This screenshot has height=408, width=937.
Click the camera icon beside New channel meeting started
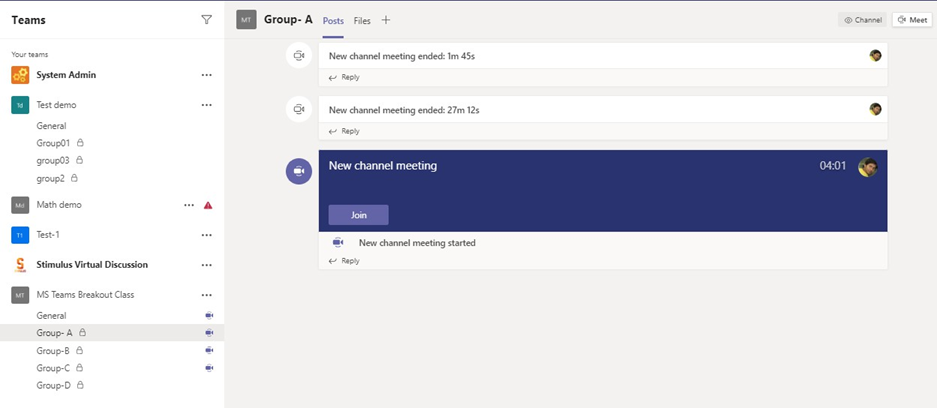point(338,243)
